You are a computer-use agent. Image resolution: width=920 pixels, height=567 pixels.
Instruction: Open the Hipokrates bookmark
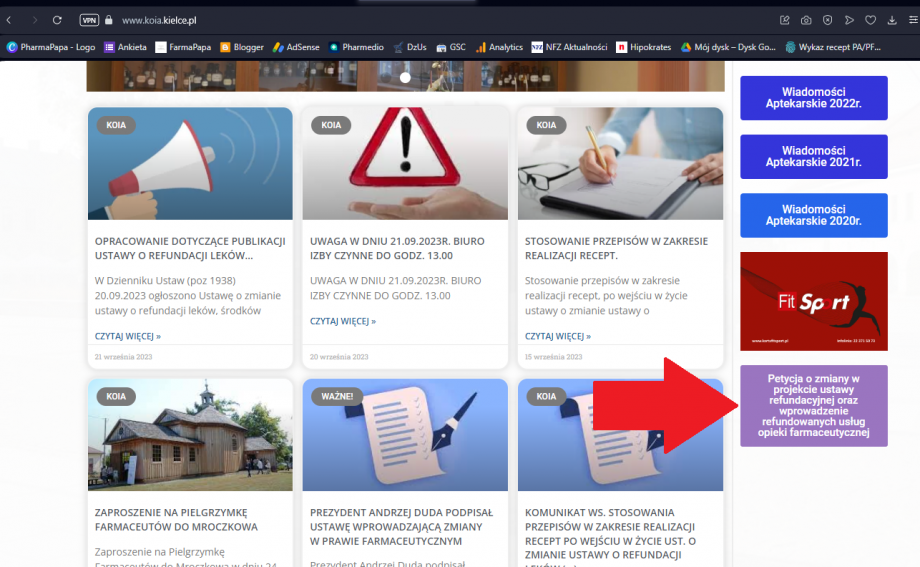click(x=644, y=47)
